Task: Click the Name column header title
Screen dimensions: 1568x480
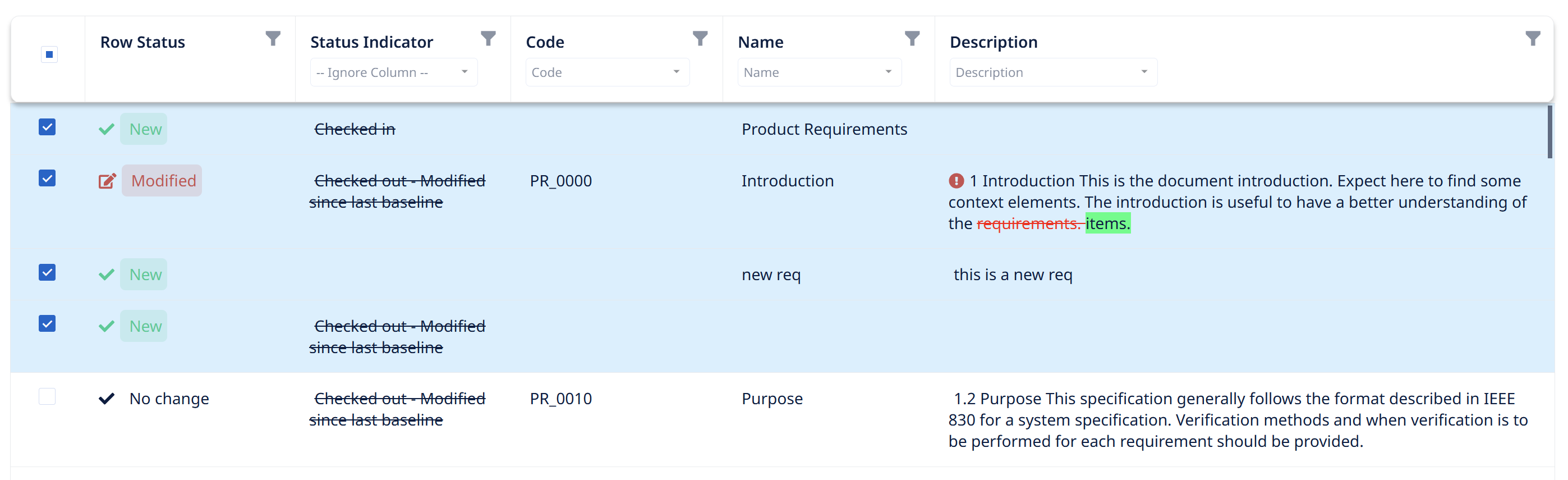Action: click(760, 42)
